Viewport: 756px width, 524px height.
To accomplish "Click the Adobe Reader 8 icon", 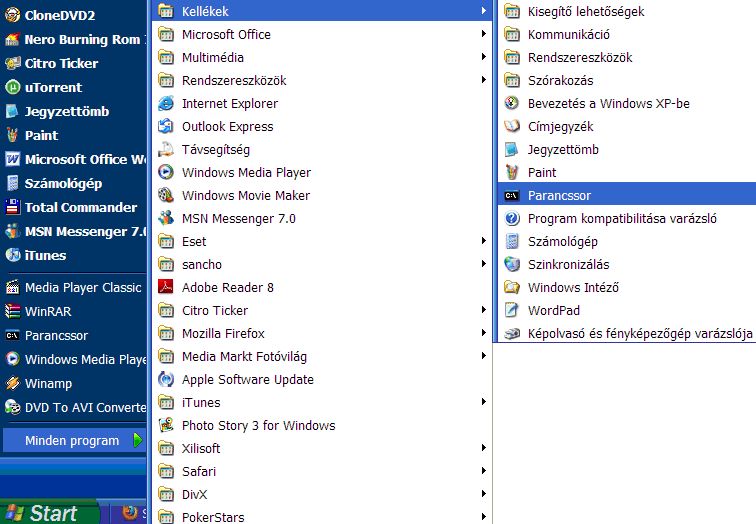I will (166, 287).
